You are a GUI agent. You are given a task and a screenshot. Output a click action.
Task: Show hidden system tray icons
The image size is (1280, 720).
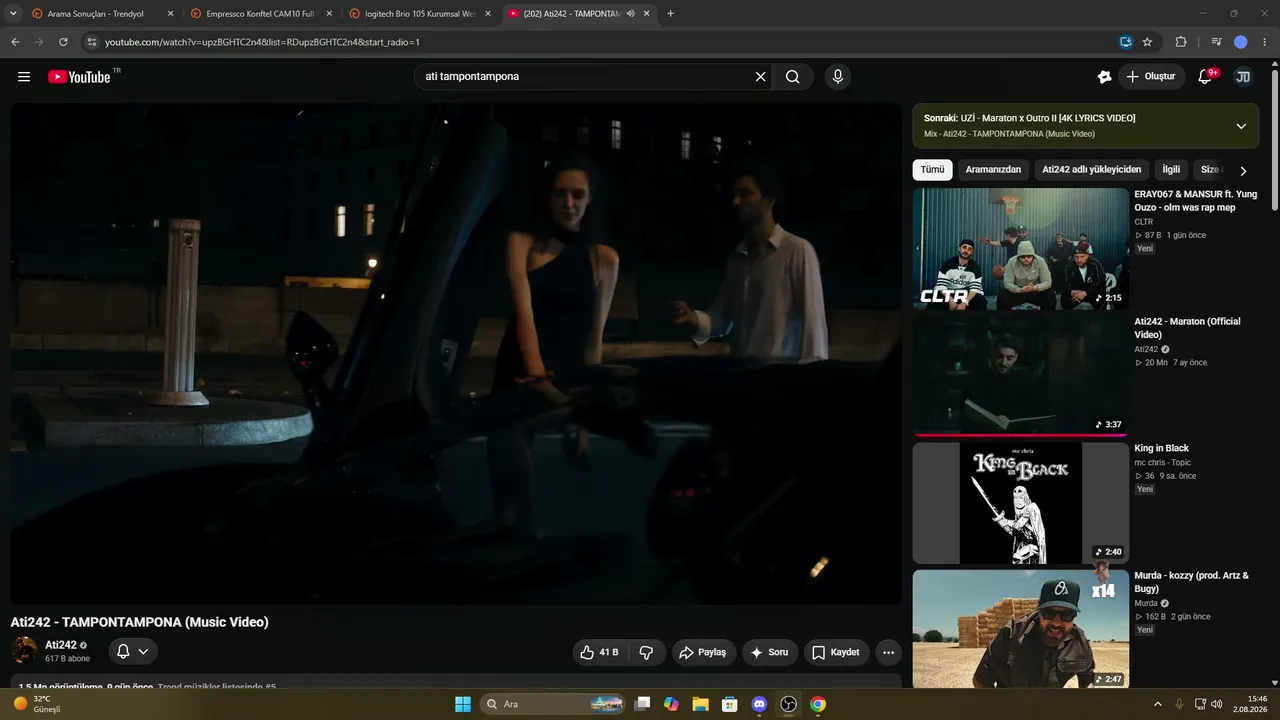(x=1158, y=704)
